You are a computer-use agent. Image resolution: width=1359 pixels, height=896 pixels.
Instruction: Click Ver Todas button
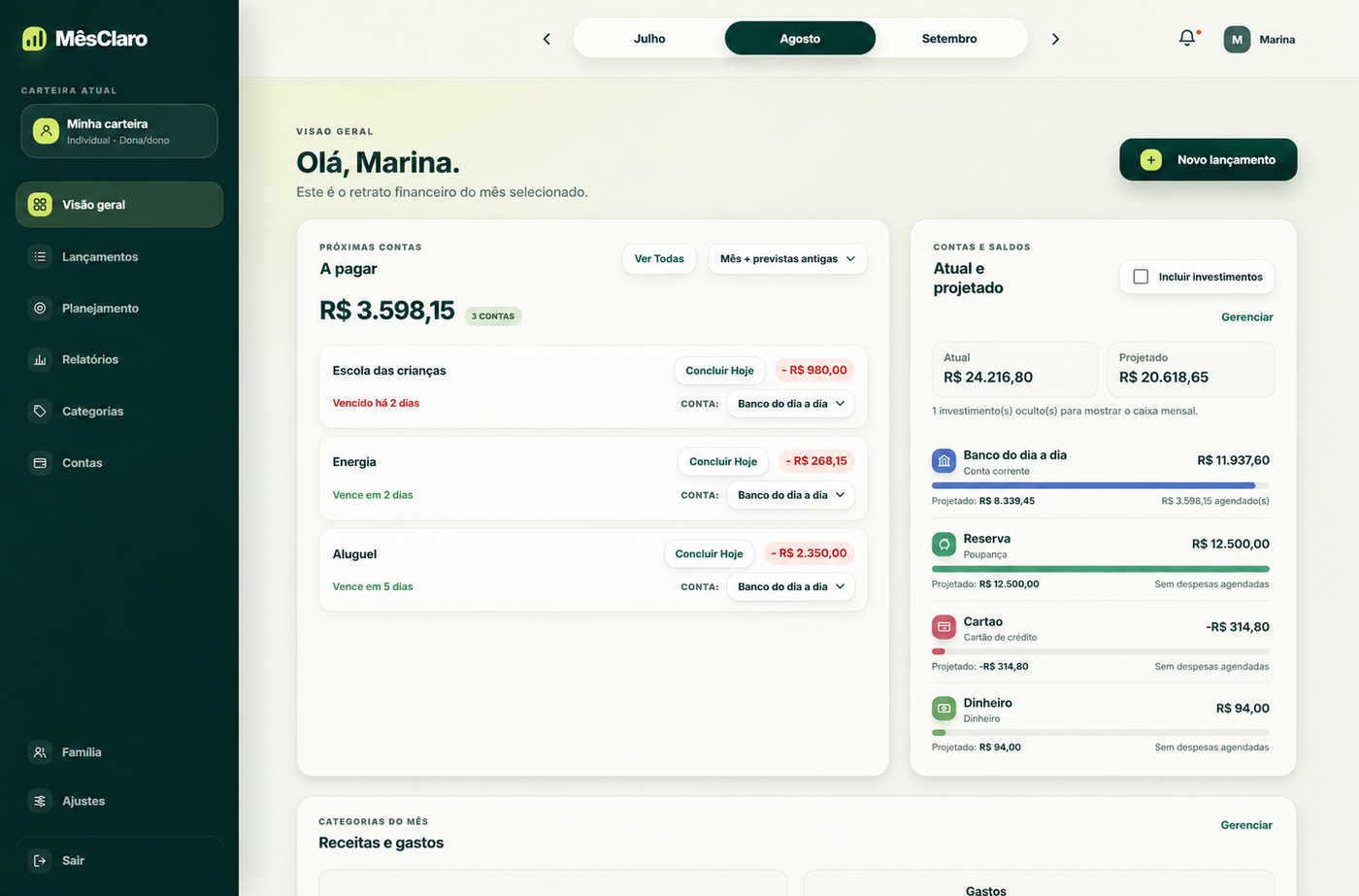click(659, 259)
